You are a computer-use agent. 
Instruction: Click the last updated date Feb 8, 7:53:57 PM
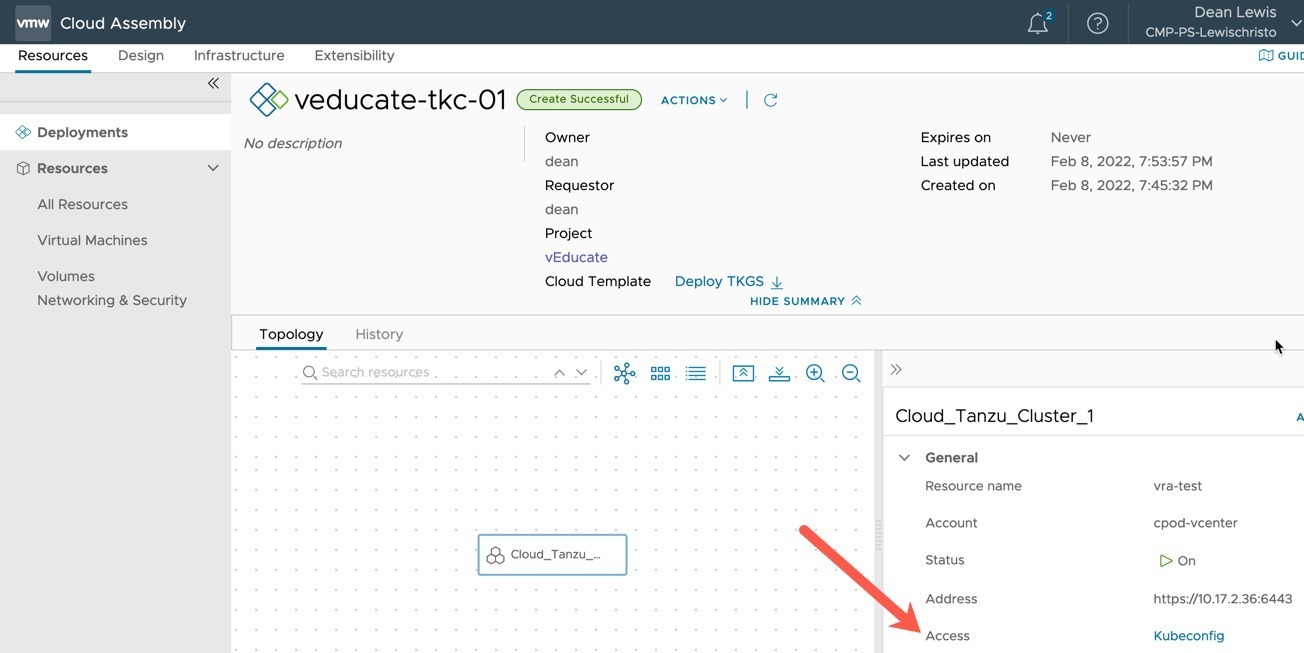(x=1132, y=161)
